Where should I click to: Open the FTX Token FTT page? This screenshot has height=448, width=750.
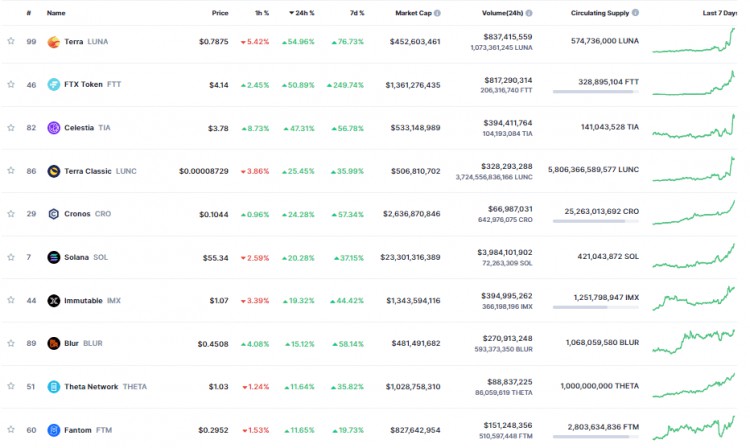coord(92,85)
